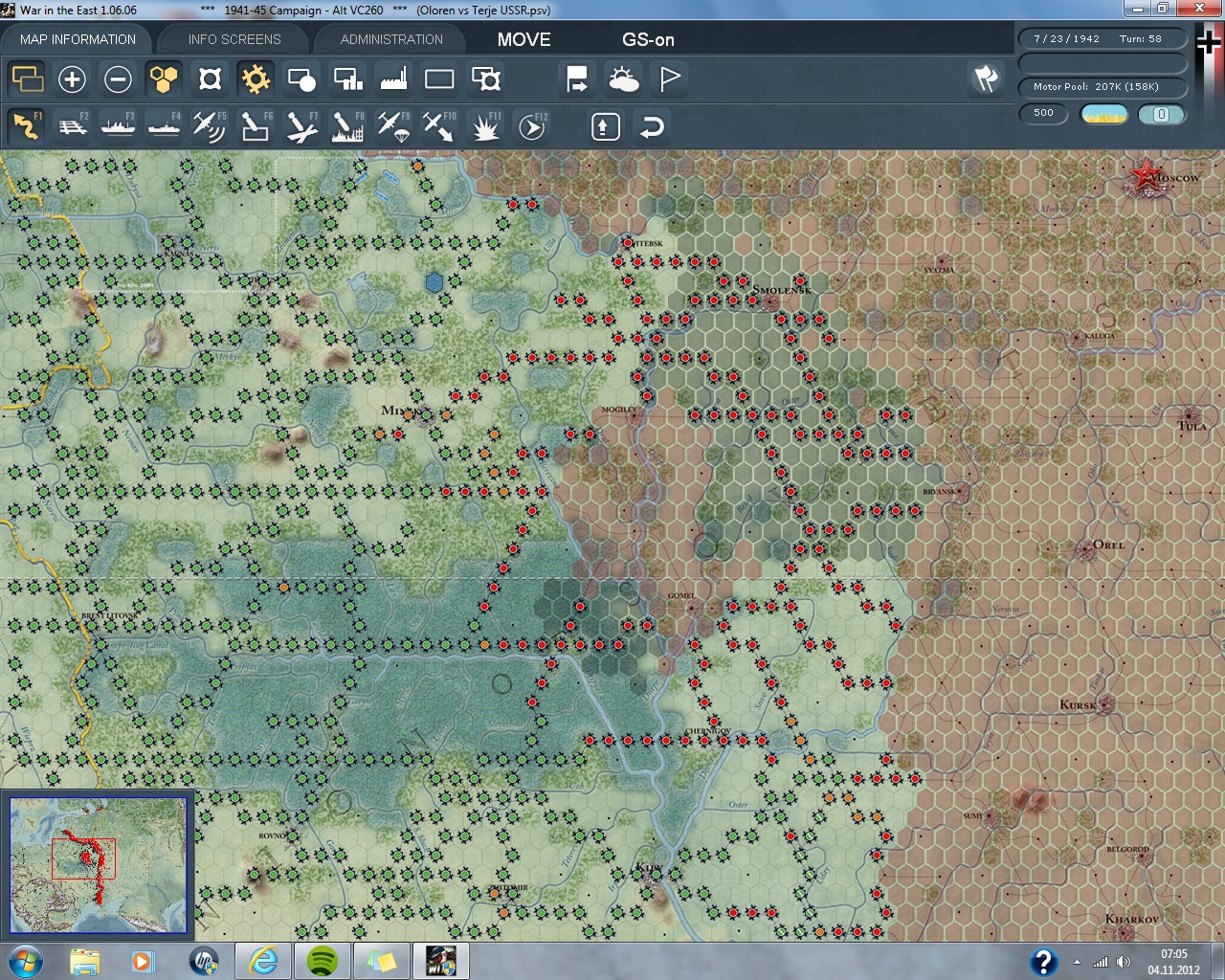1225x980 pixels.
Task: Undo the last move
Action: (652, 126)
